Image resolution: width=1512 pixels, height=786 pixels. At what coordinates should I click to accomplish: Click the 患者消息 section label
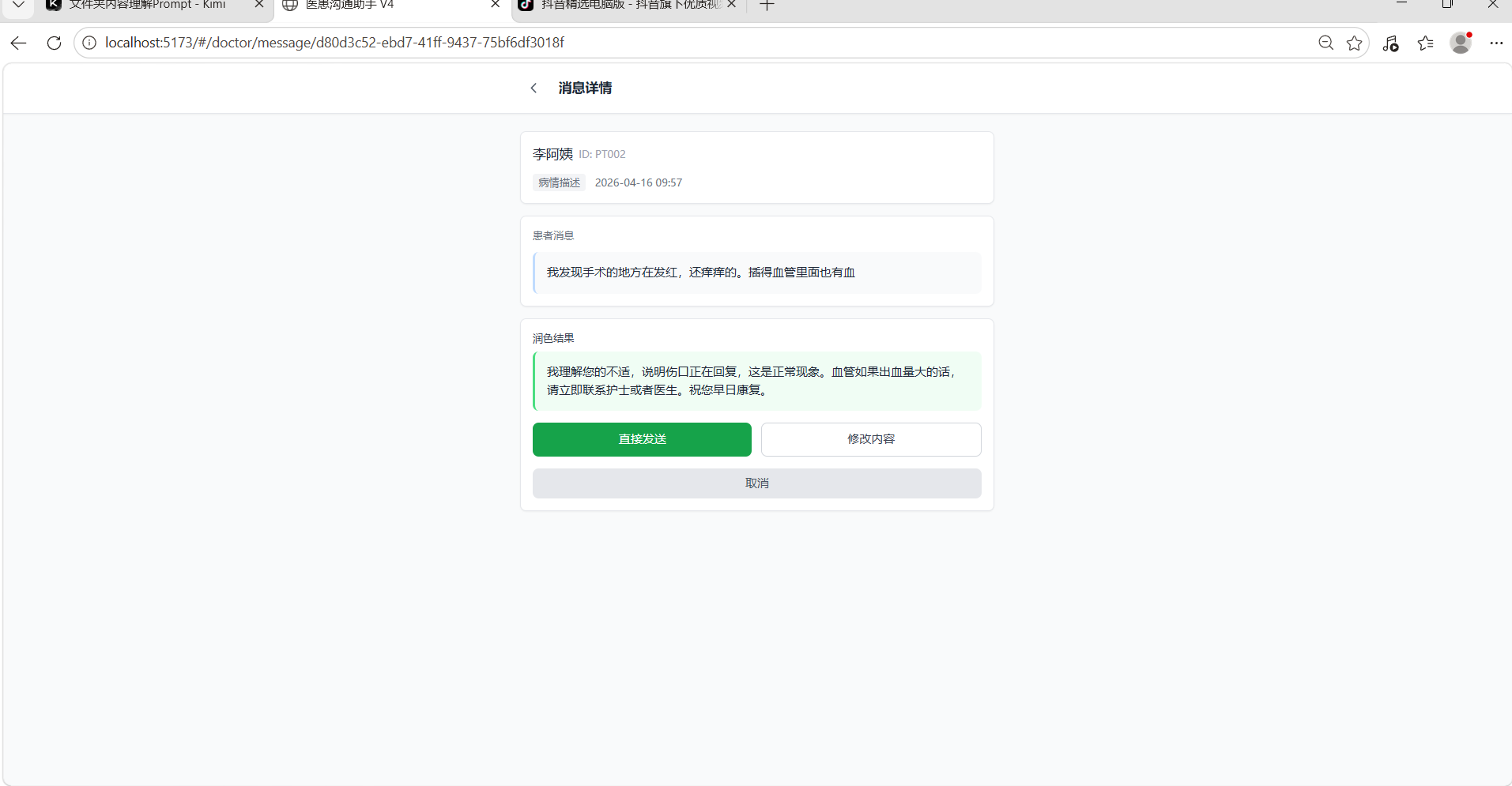coord(553,235)
